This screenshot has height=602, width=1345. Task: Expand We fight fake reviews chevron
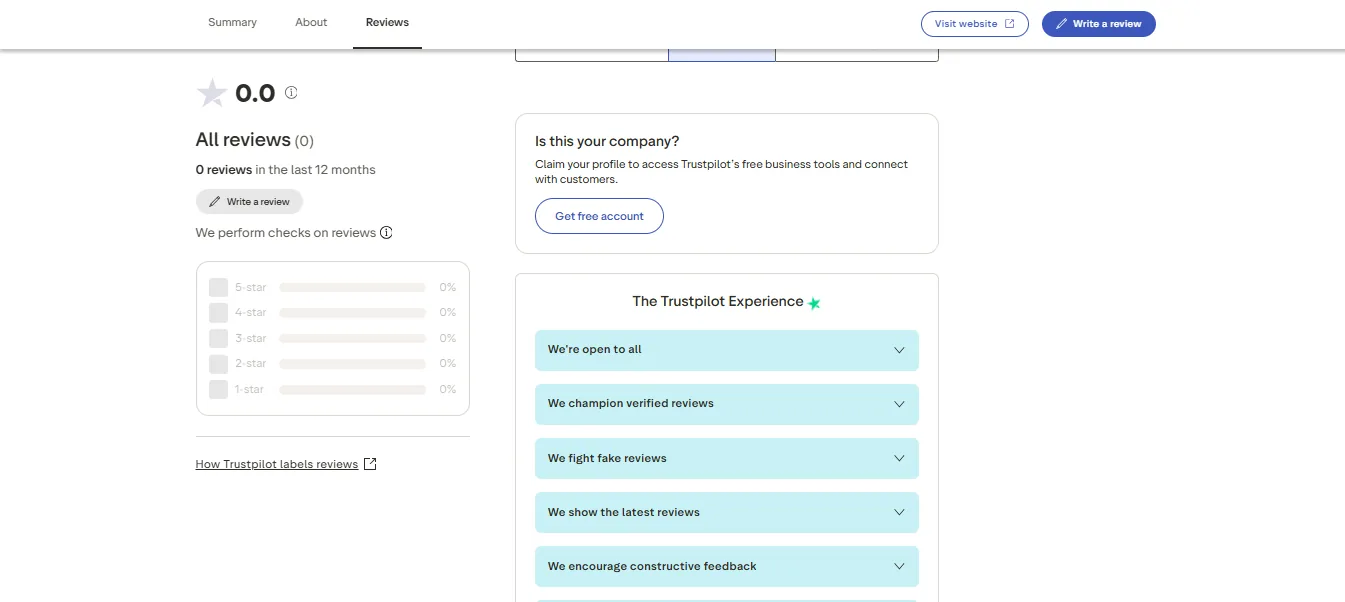899,458
